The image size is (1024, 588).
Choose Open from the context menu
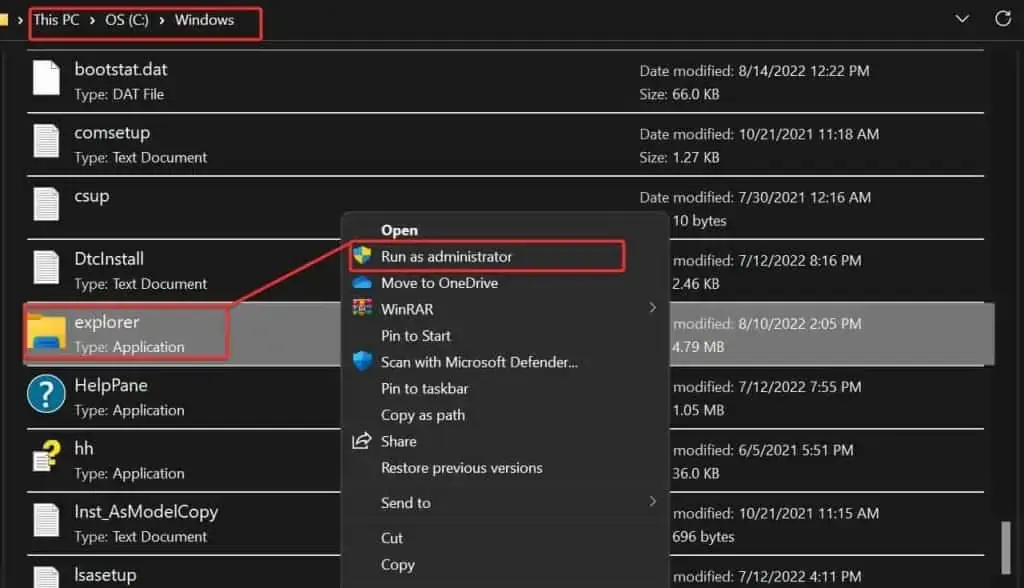pyautogui.click(x=400, y=231)
